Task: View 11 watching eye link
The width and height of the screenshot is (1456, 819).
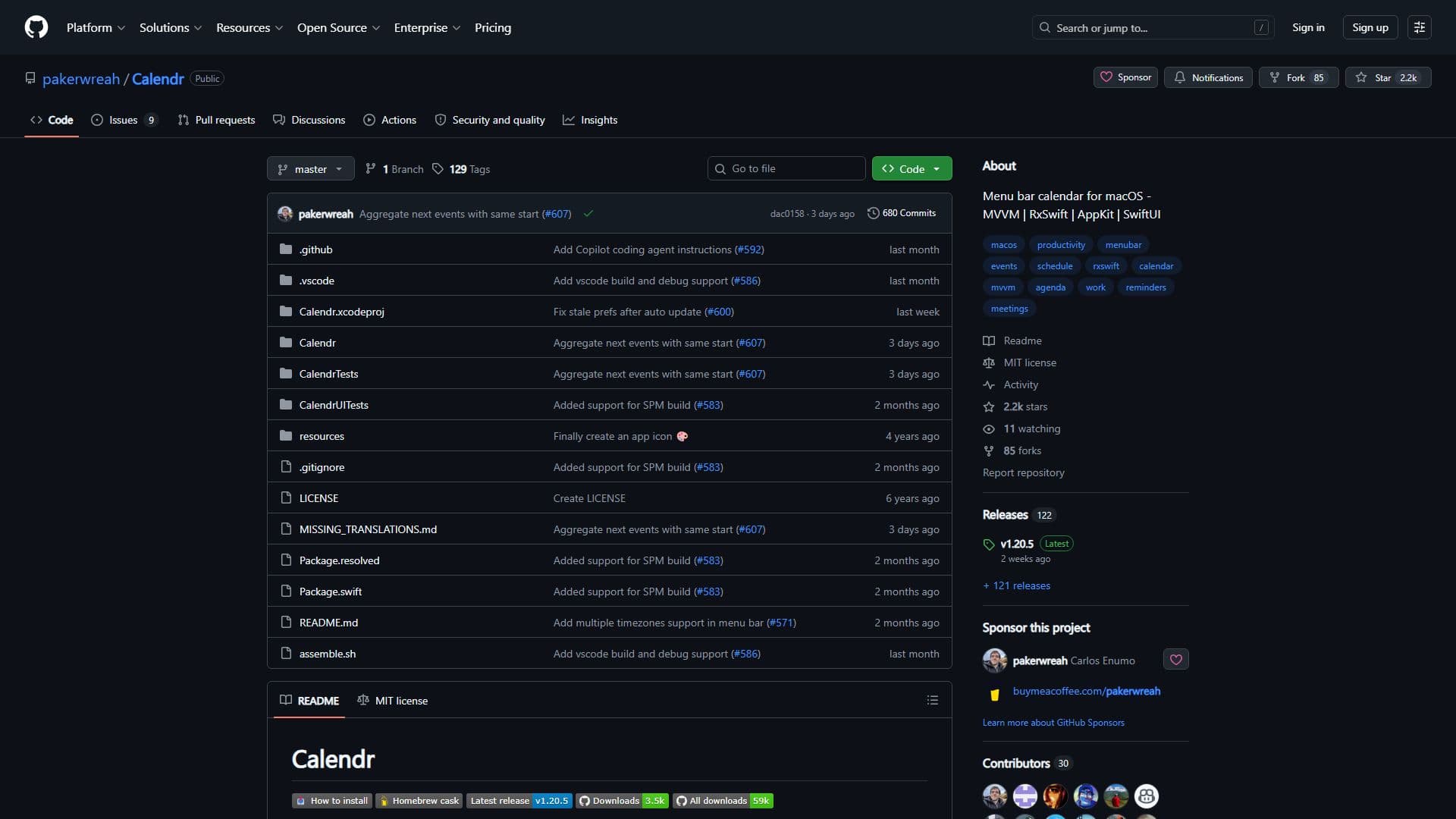Action: point(1022,428)
